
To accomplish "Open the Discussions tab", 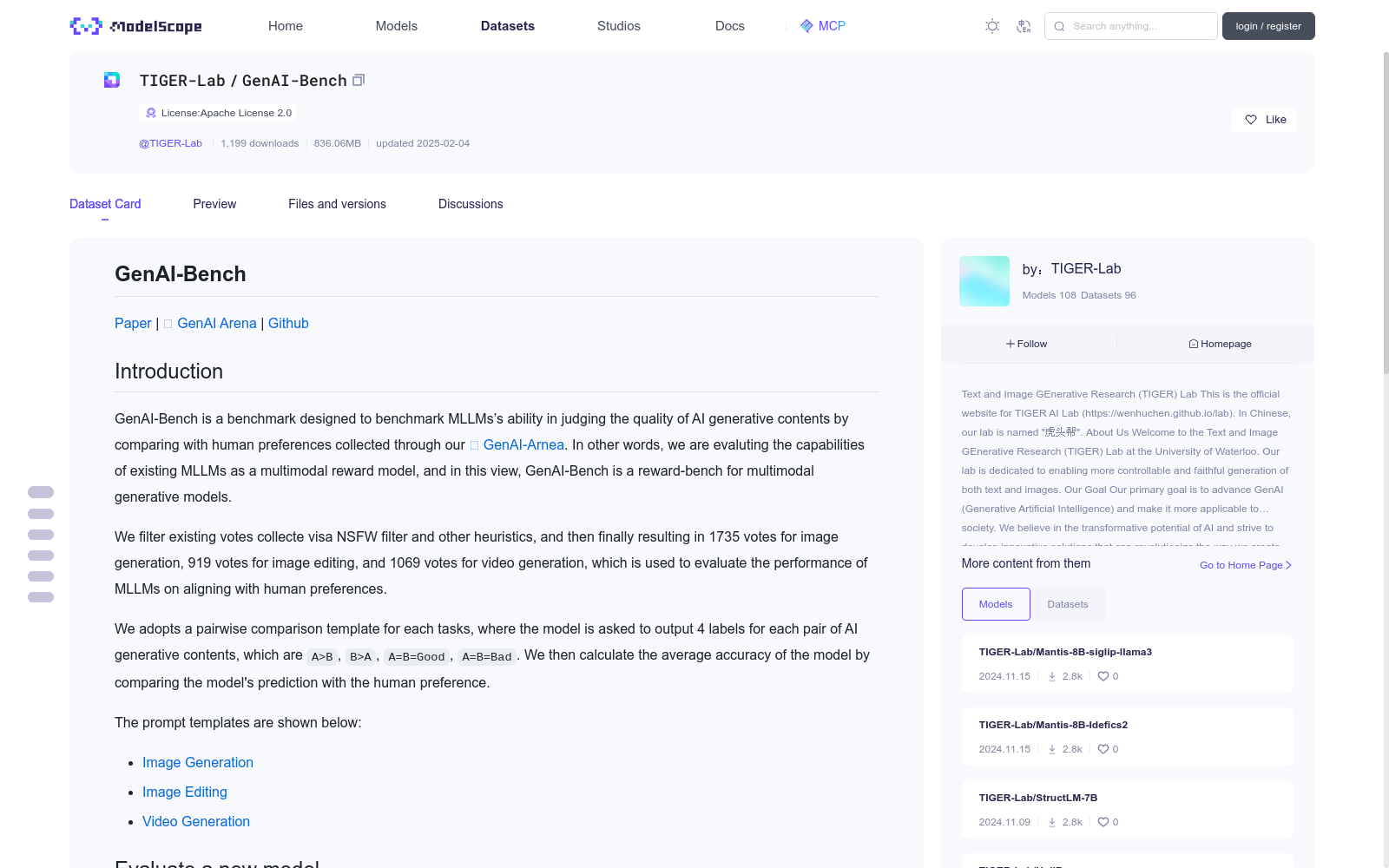I will pyautogui.click(x=471, y=204).
